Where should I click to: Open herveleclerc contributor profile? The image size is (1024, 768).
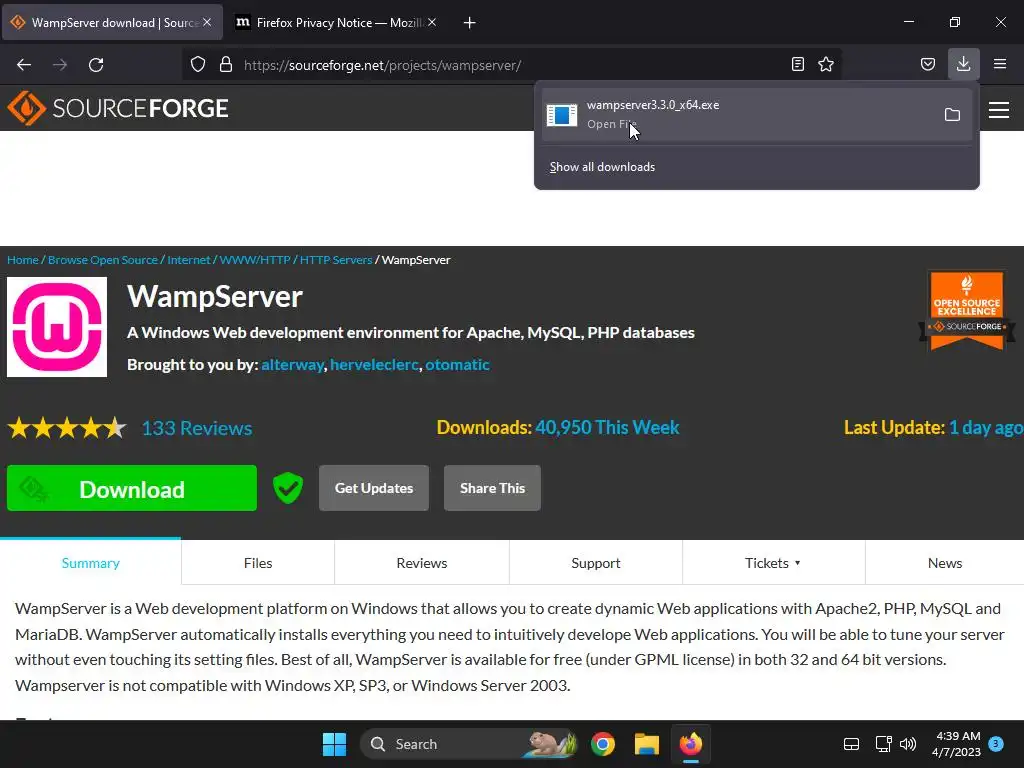click(x=374, y=364)
